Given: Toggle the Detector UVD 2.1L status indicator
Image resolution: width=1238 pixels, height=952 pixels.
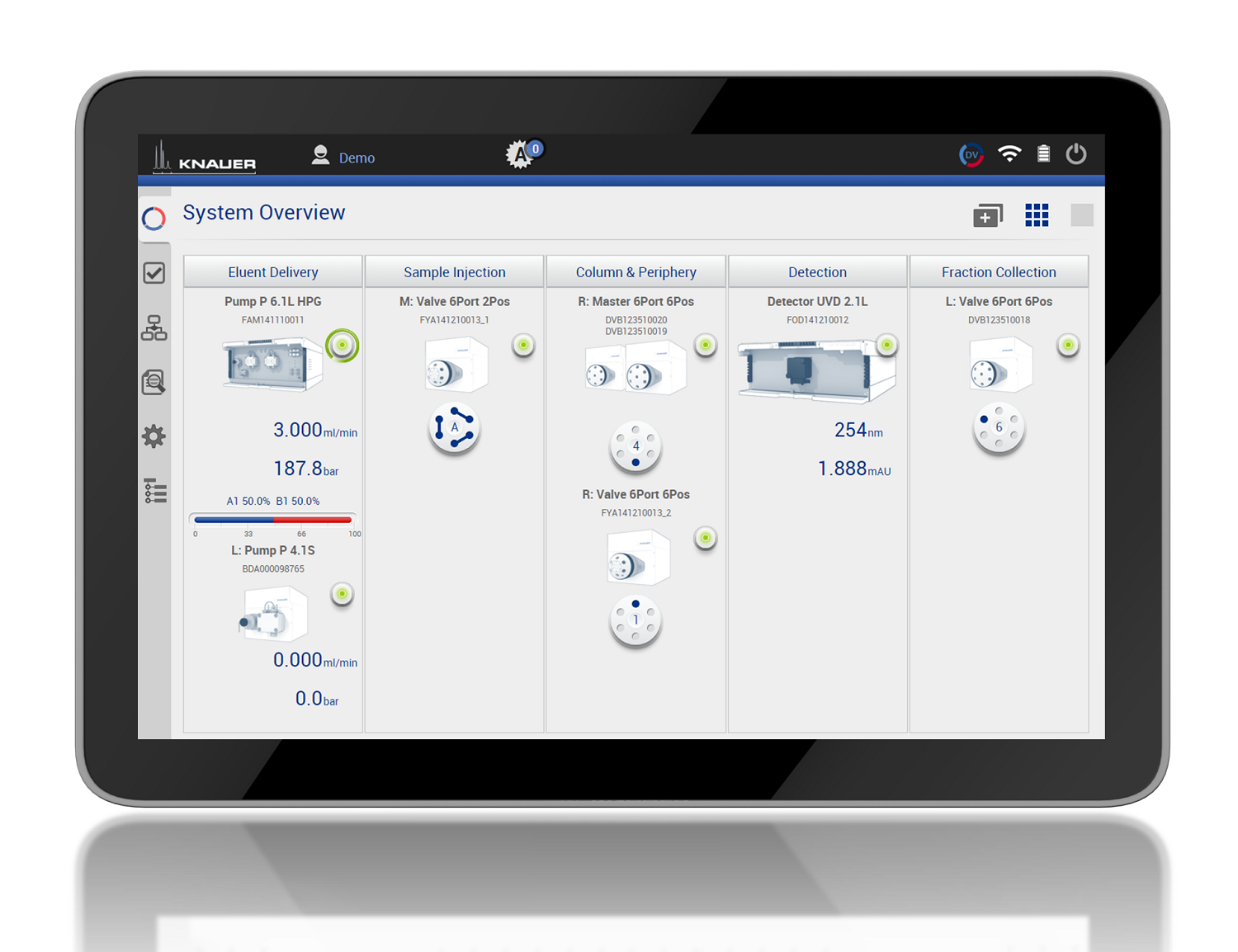Looking at the screenshot, I should (887, 346).
